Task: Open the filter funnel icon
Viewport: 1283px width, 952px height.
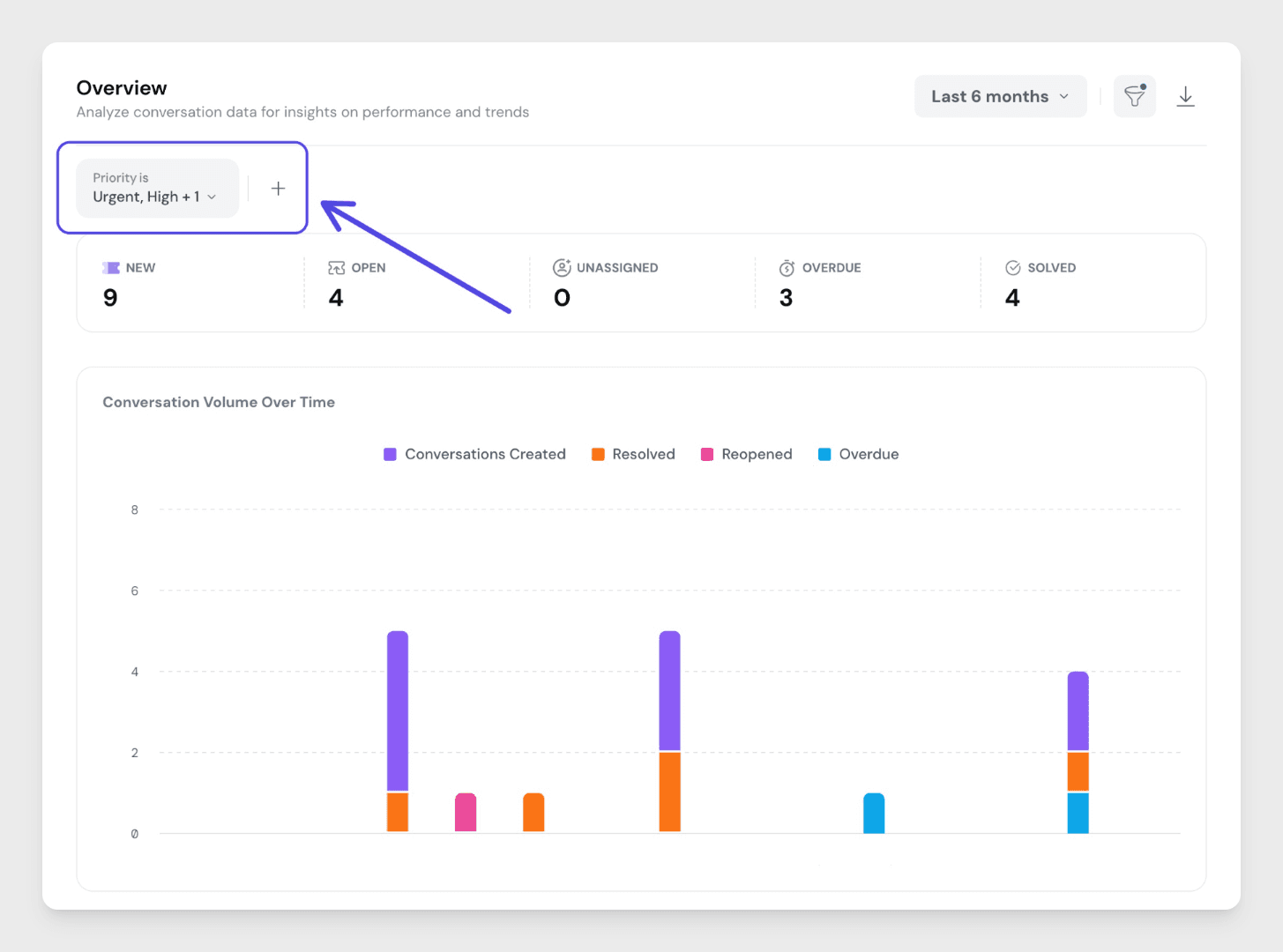Action: pos(1134,96)
